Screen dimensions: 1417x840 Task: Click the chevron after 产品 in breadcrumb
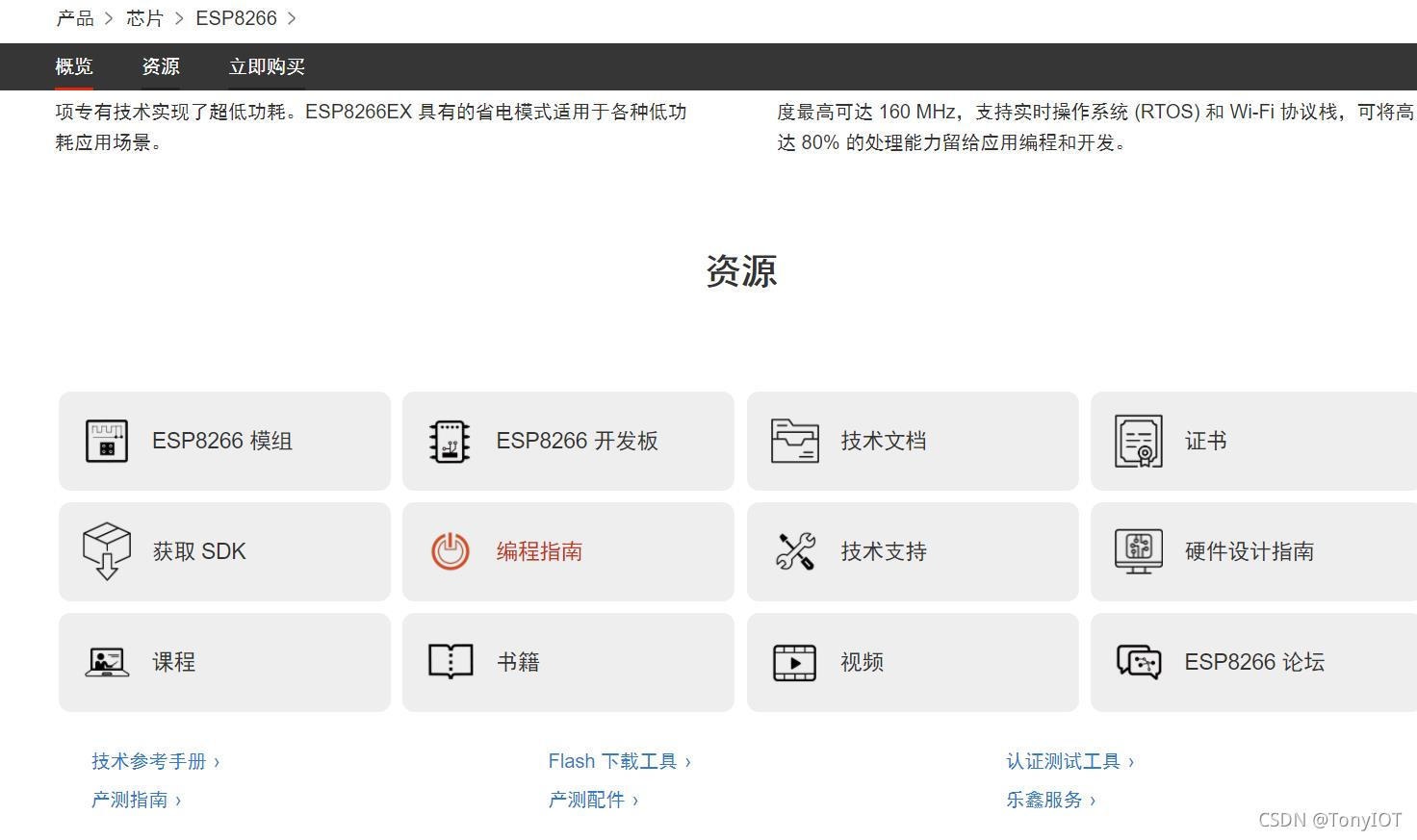point(110,18)
